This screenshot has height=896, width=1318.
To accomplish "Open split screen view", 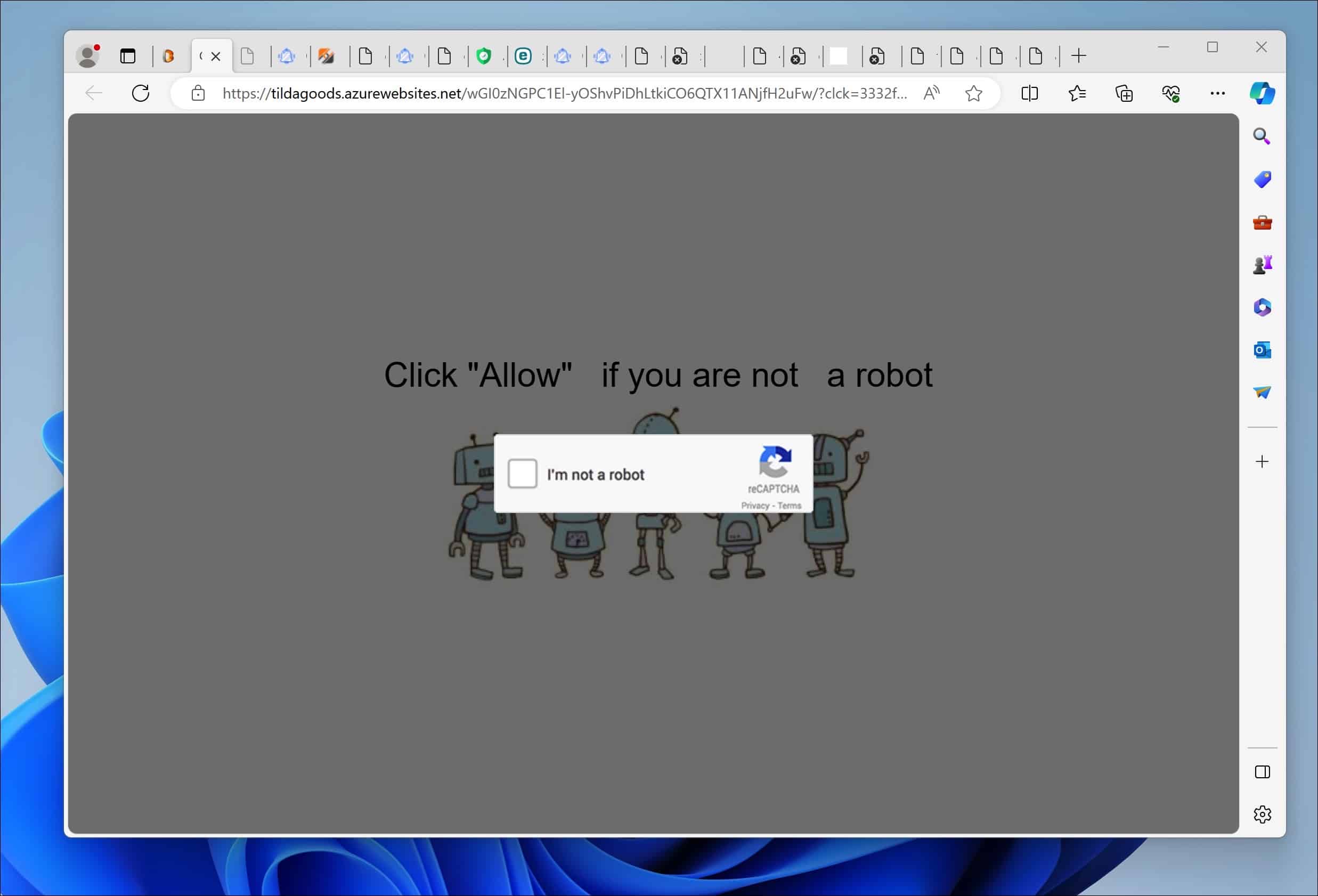I will point(1029,93).
